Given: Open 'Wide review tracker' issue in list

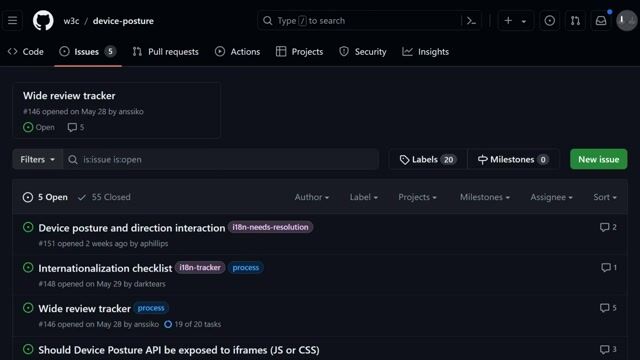Looking at the screenshot, I should click(x=84, y=309).
